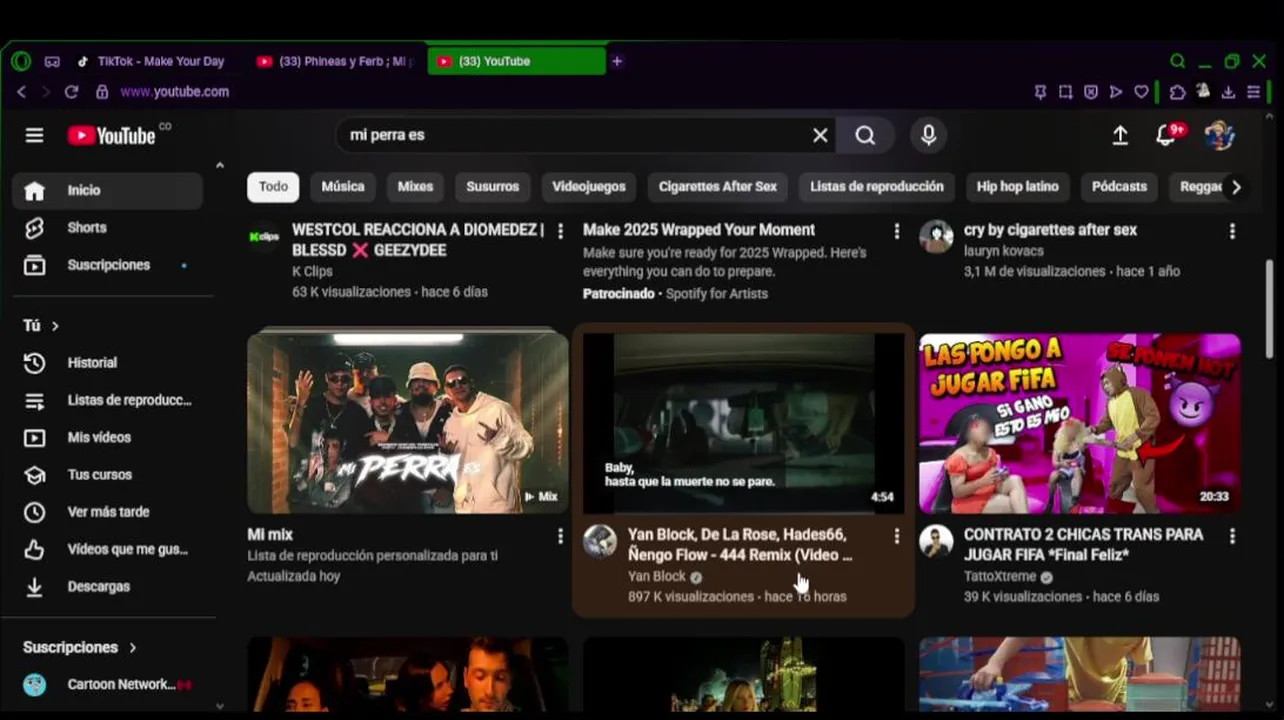Add bookmark with the heart icon
Viewport: 1284px width, 720px height.
coord(1141,92)
